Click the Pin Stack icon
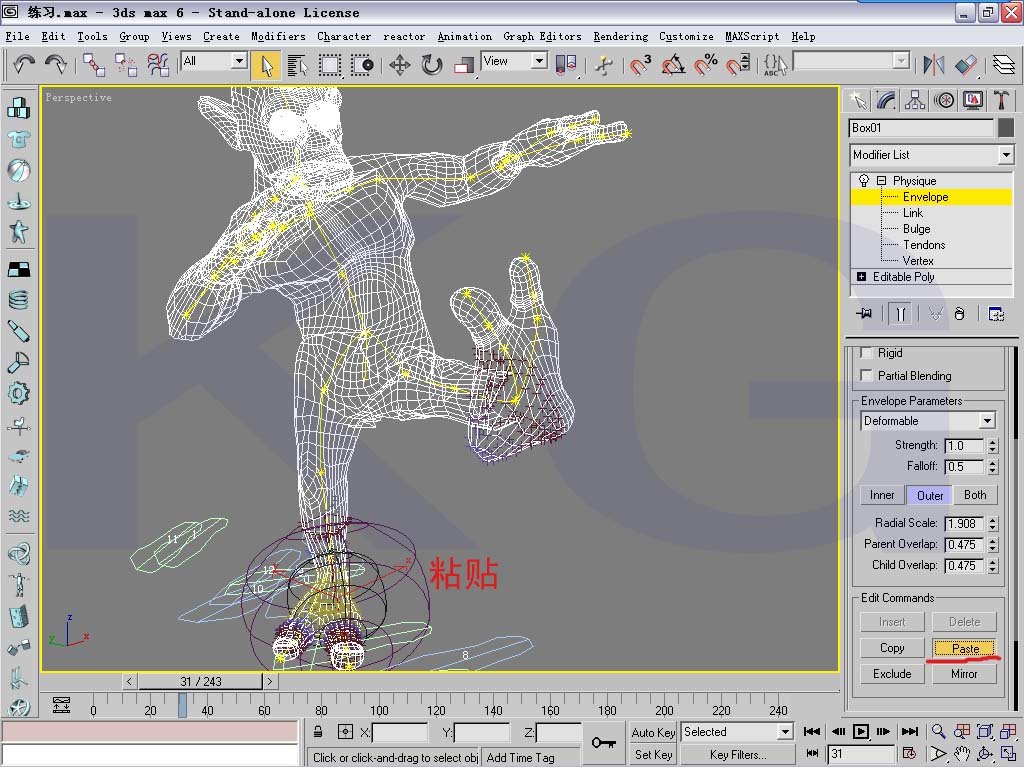Screen dimensions: 1024x768 [x=865, y=313]
